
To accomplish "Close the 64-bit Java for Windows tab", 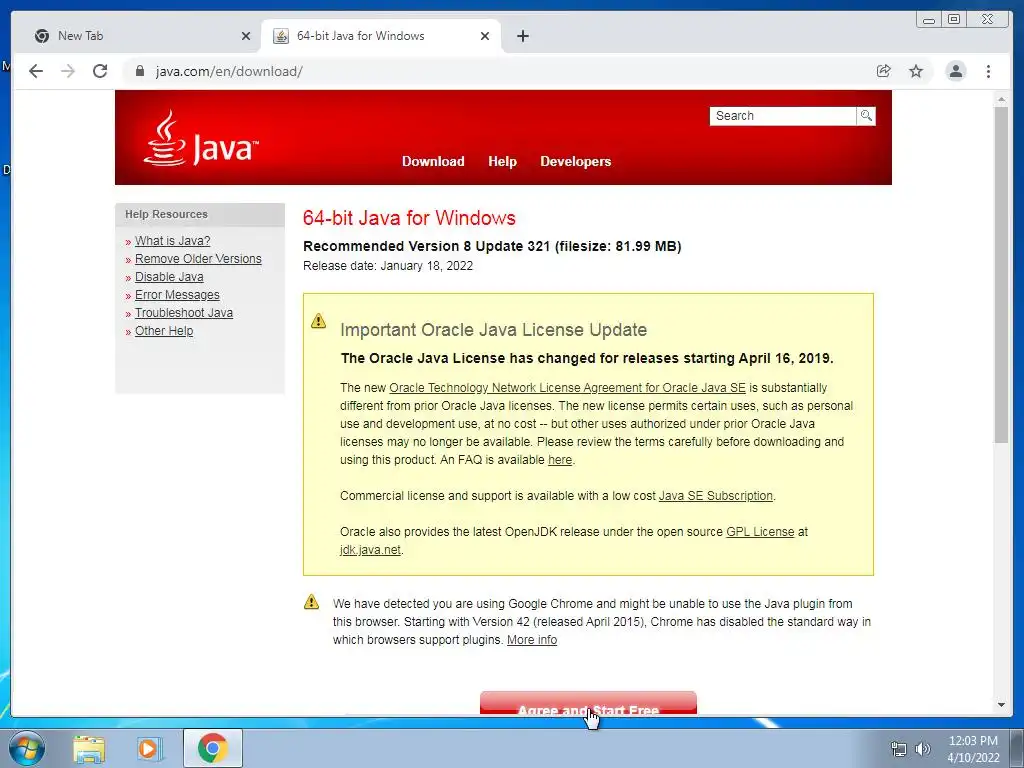I will (x=485, y=36).
